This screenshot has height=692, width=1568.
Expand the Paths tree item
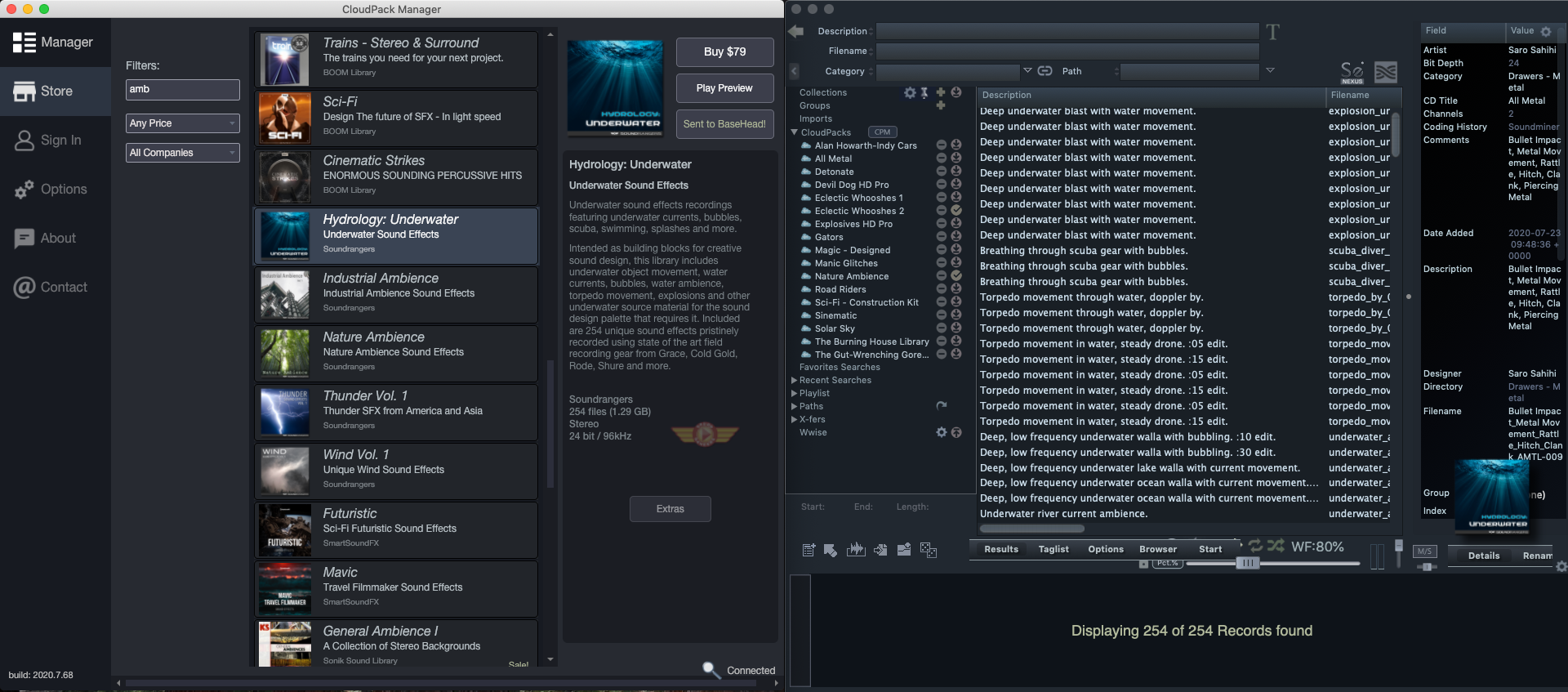point(794,406)
